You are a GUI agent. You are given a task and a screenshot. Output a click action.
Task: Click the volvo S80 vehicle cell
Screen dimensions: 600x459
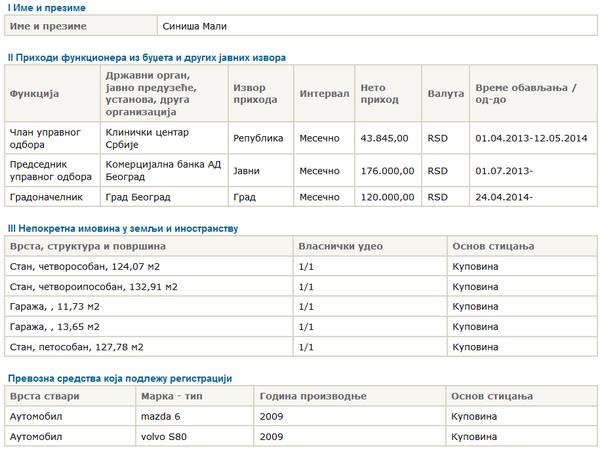click(194, 436)
